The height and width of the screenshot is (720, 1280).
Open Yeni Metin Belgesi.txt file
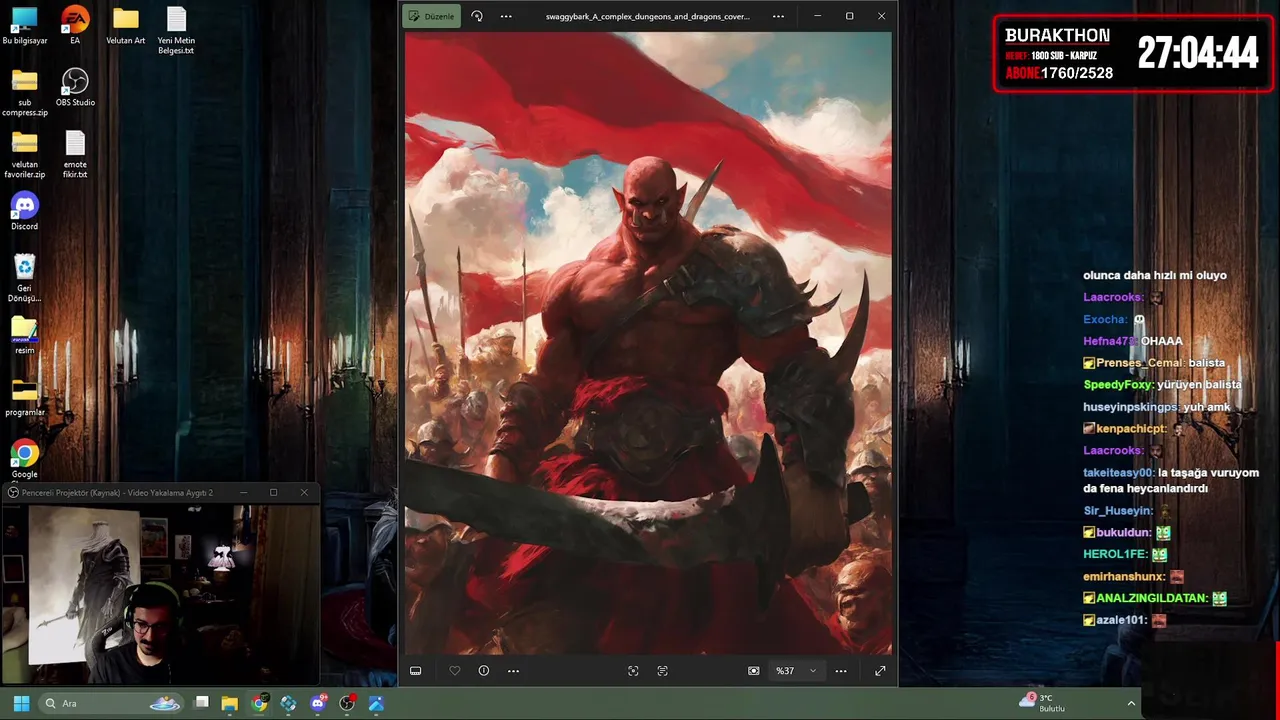[176, 31]
